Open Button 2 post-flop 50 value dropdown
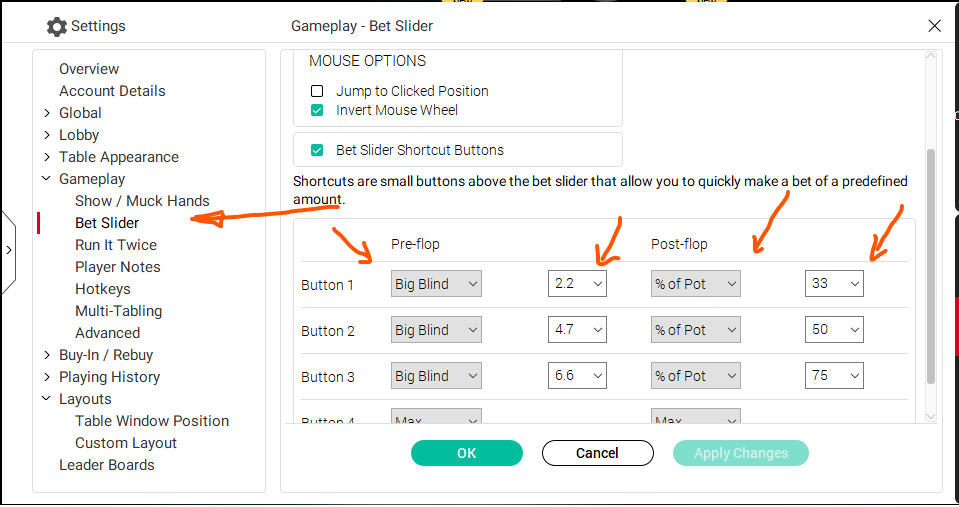The height and width of the screenshot is (507, 959). tap(834, 330)
